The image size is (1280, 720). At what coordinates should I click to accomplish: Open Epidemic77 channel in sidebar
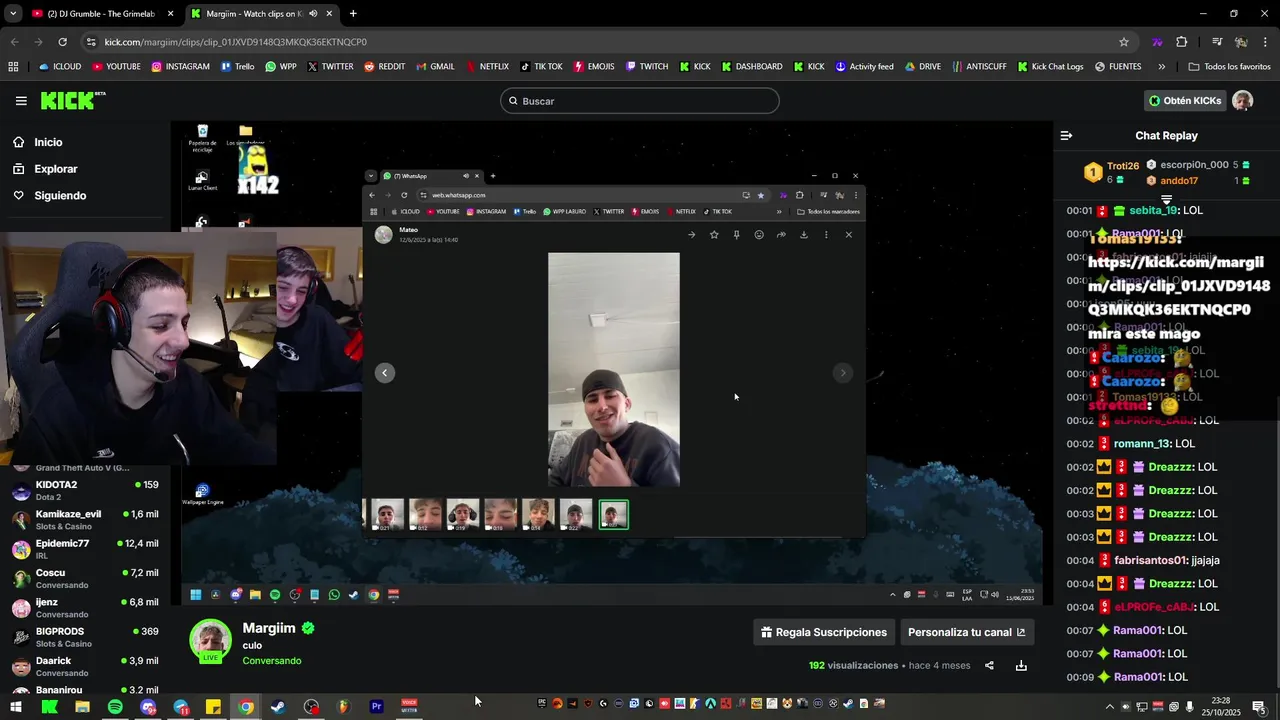[x=85, y=549]
